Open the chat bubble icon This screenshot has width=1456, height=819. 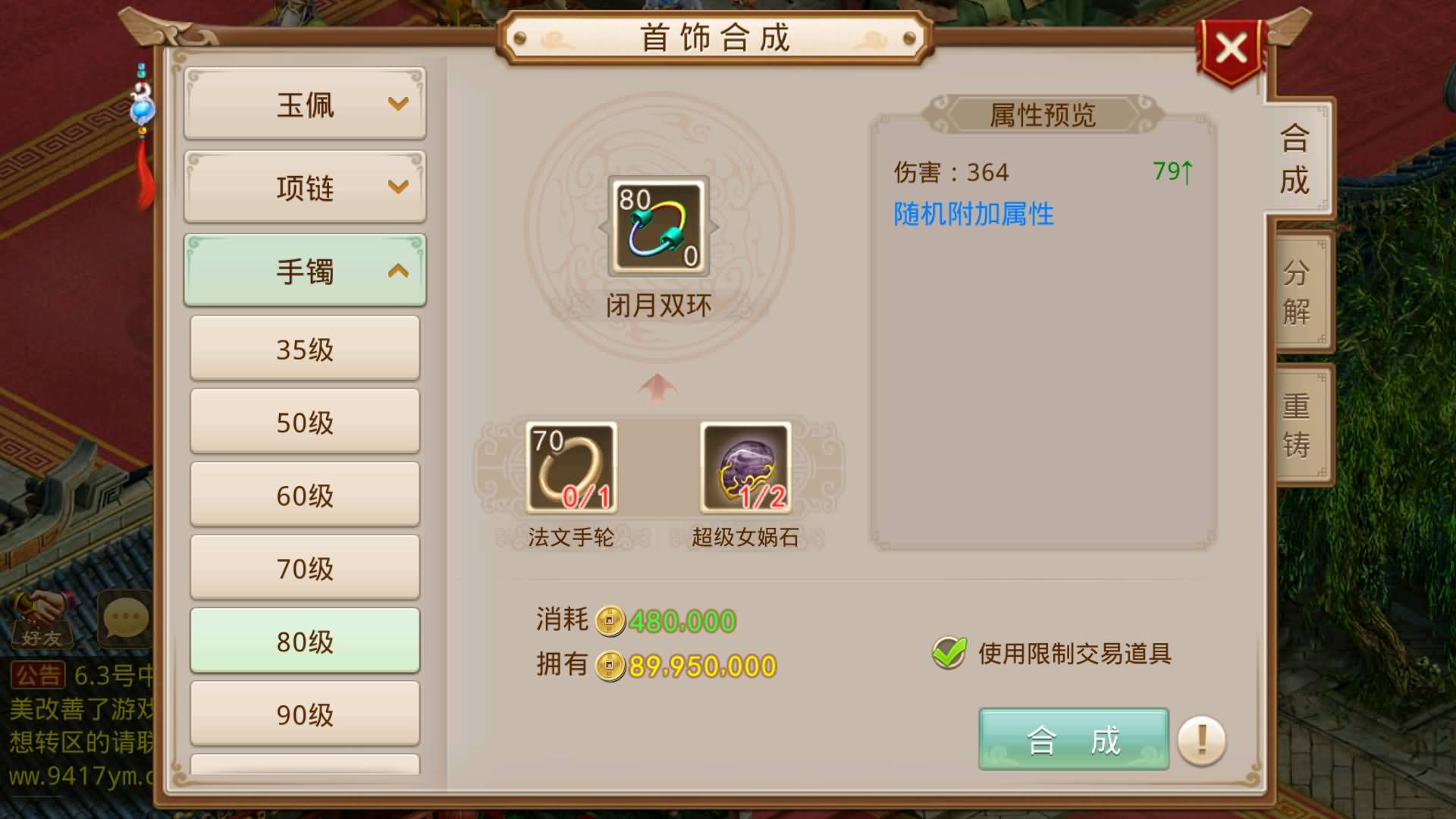[125, 618]
